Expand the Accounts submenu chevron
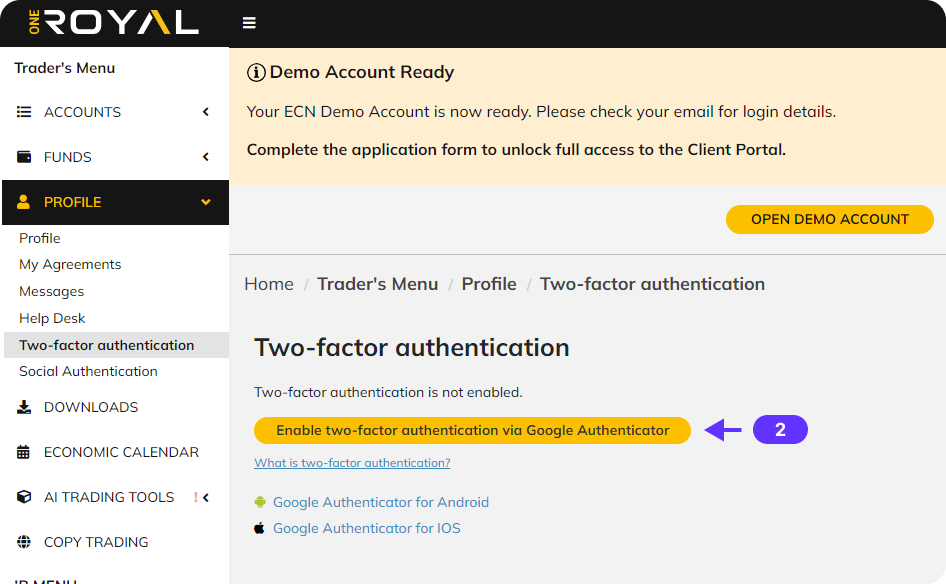The height and width of the screenshot is (584, 946). click(206, 112)
